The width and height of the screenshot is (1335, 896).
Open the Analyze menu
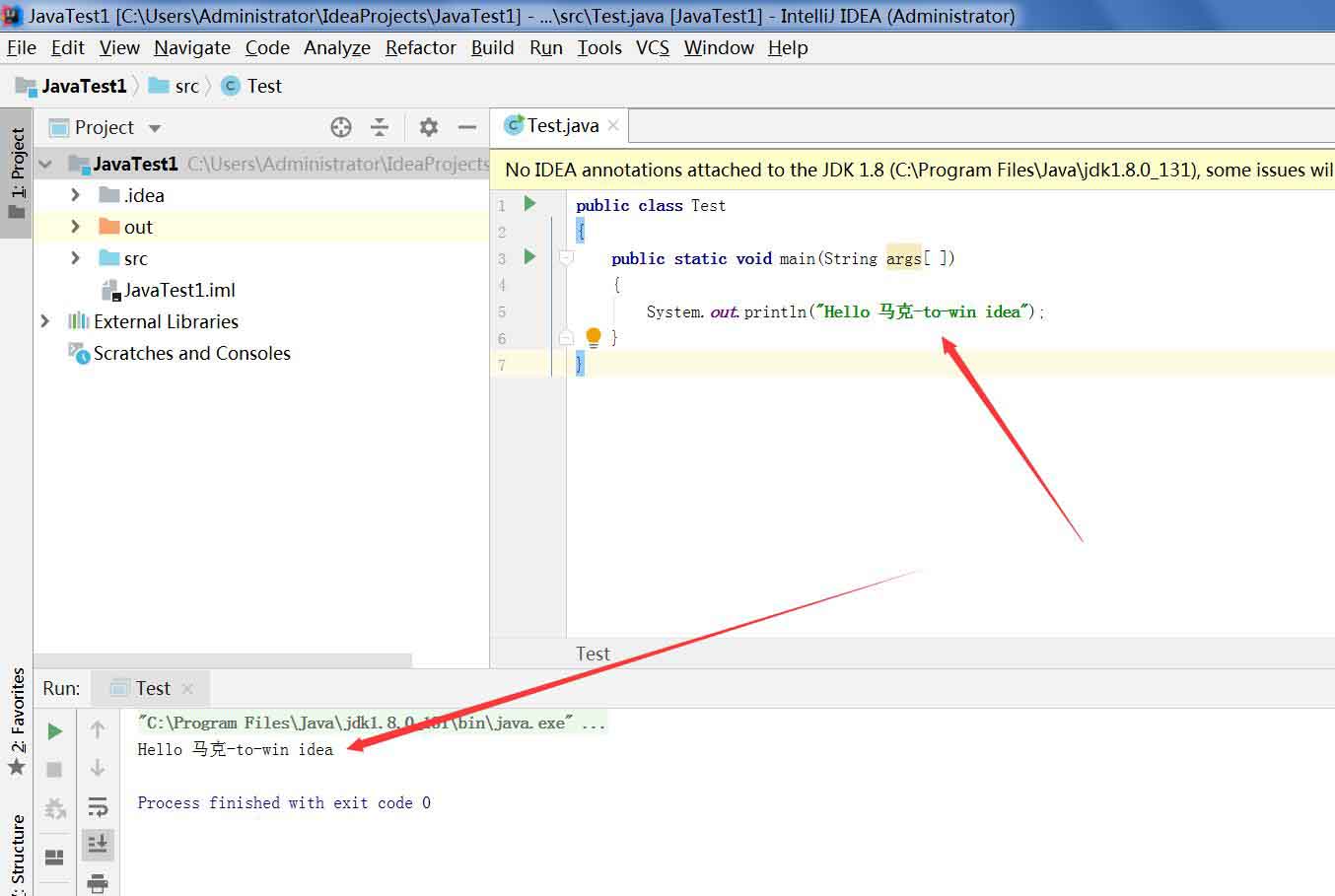(x=337, y=47)
